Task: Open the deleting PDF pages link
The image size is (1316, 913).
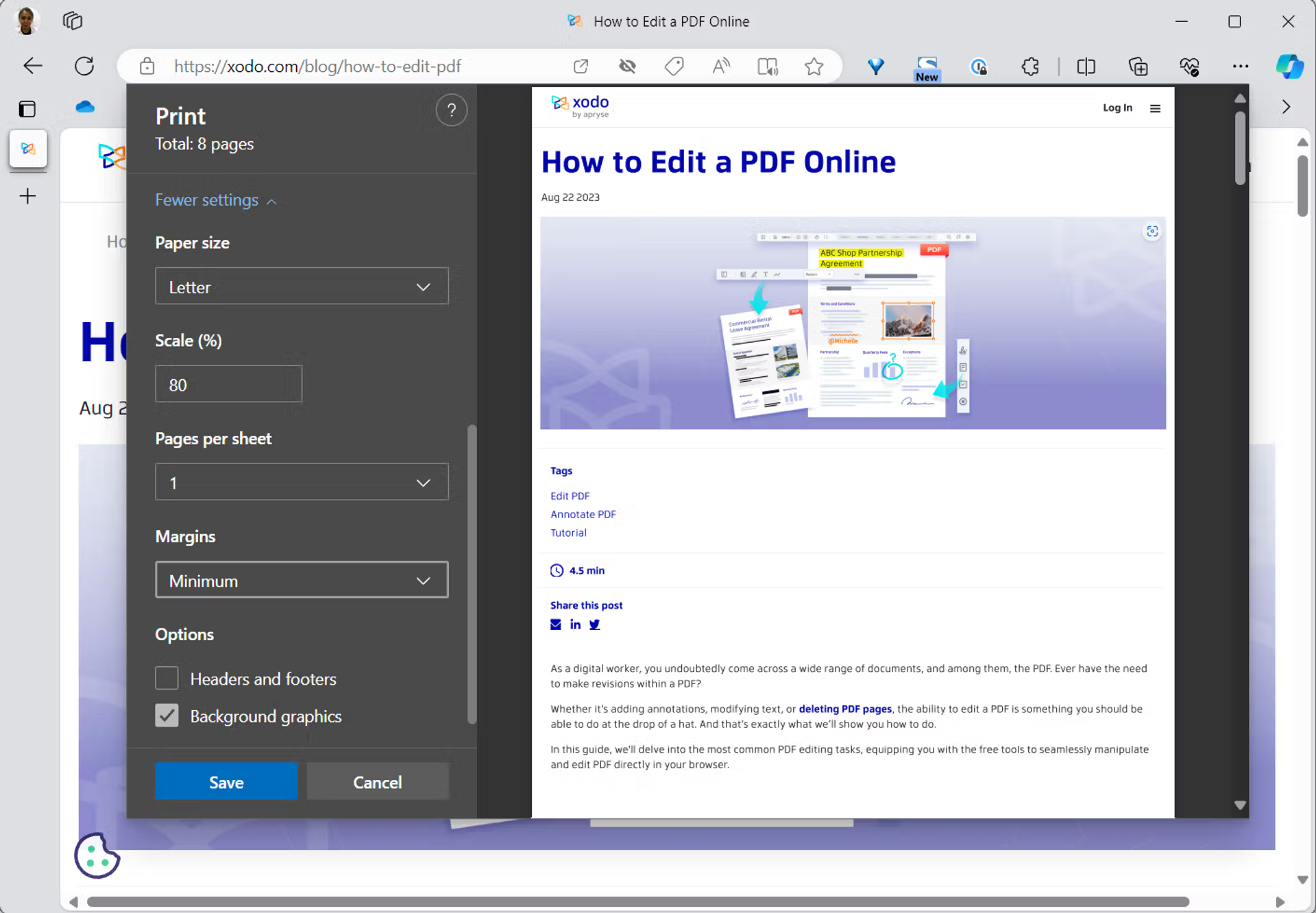Action: click(x=844, y=709)
